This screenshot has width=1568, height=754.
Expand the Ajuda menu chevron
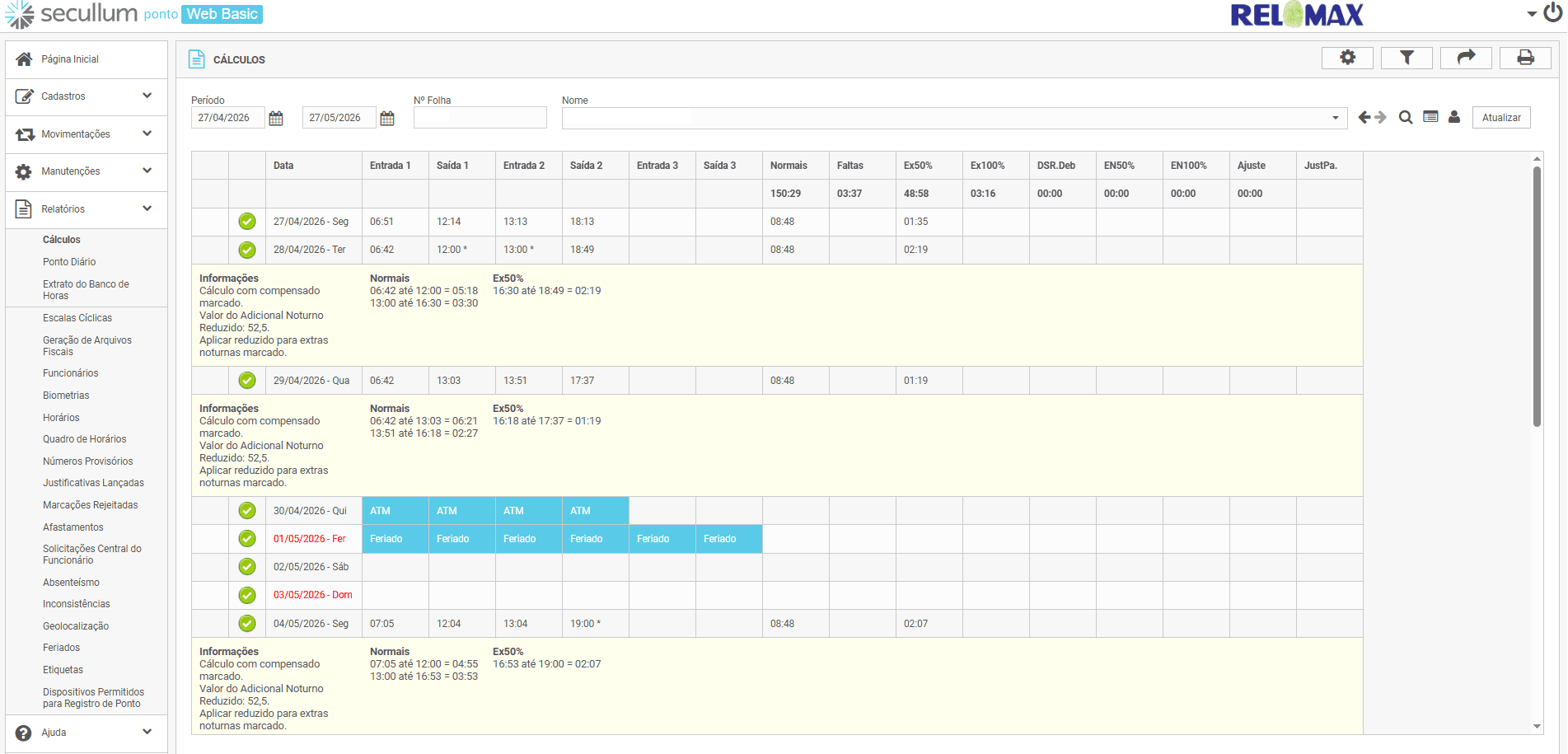(147, 732)
